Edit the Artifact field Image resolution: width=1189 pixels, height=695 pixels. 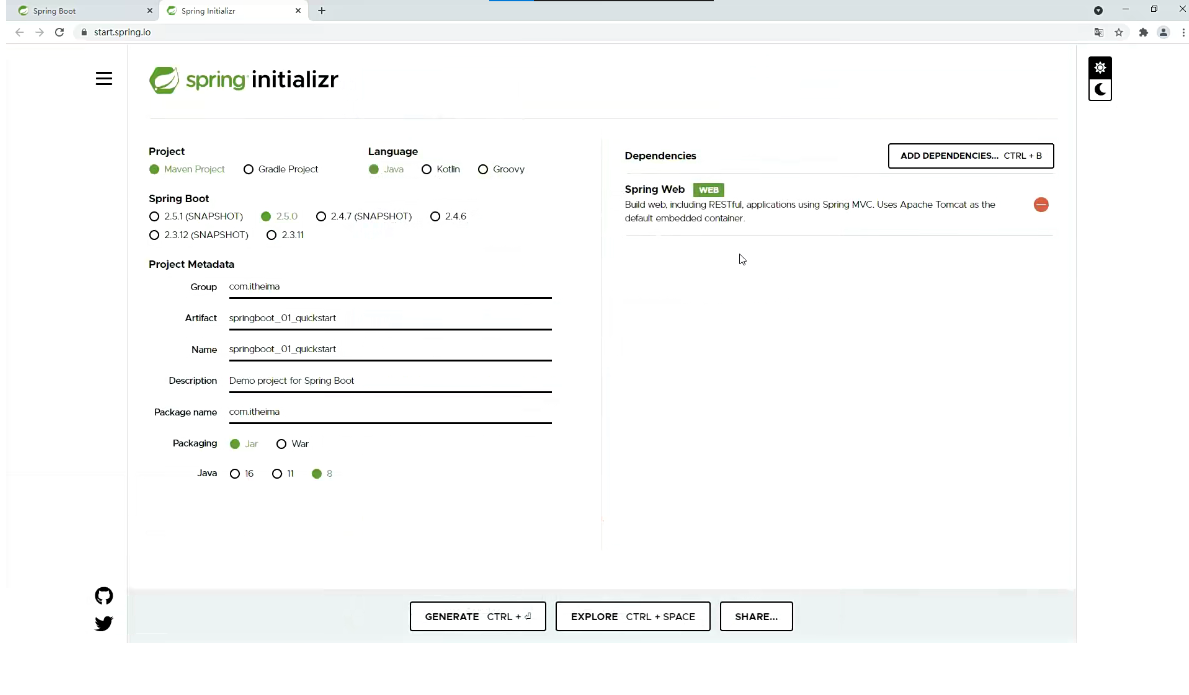391,318
